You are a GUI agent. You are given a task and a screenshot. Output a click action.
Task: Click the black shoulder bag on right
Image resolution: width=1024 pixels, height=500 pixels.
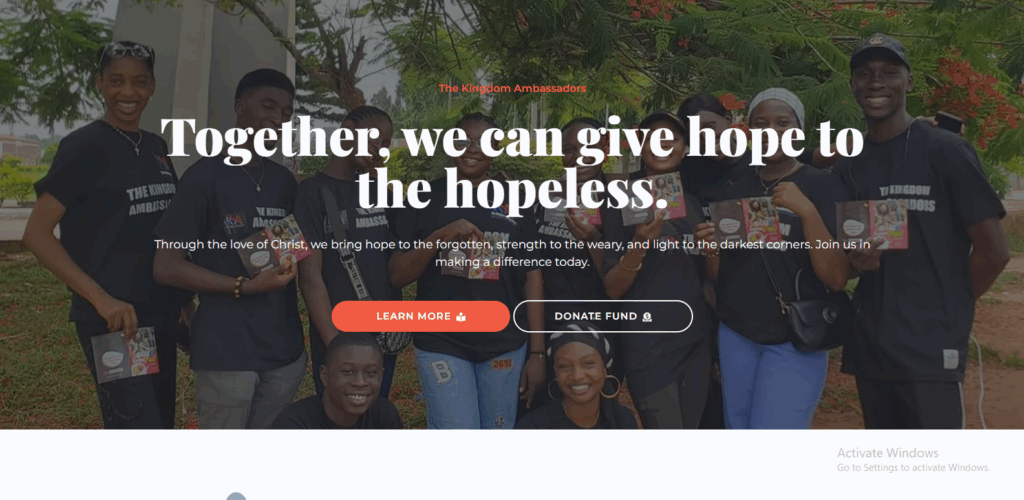pyautogui.click(x=816, y=318)
